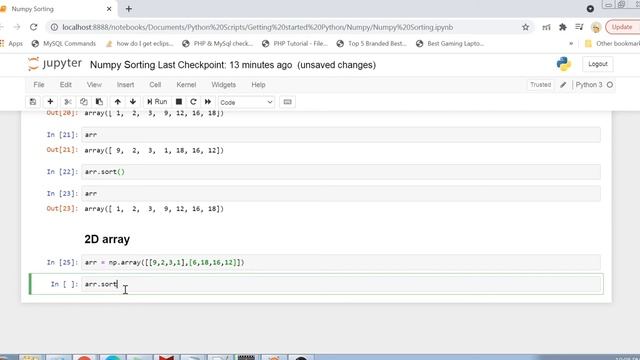Bookmark this page with star icon
The width and height of the screenshot is (640, 360).
(x=525, y=27)
